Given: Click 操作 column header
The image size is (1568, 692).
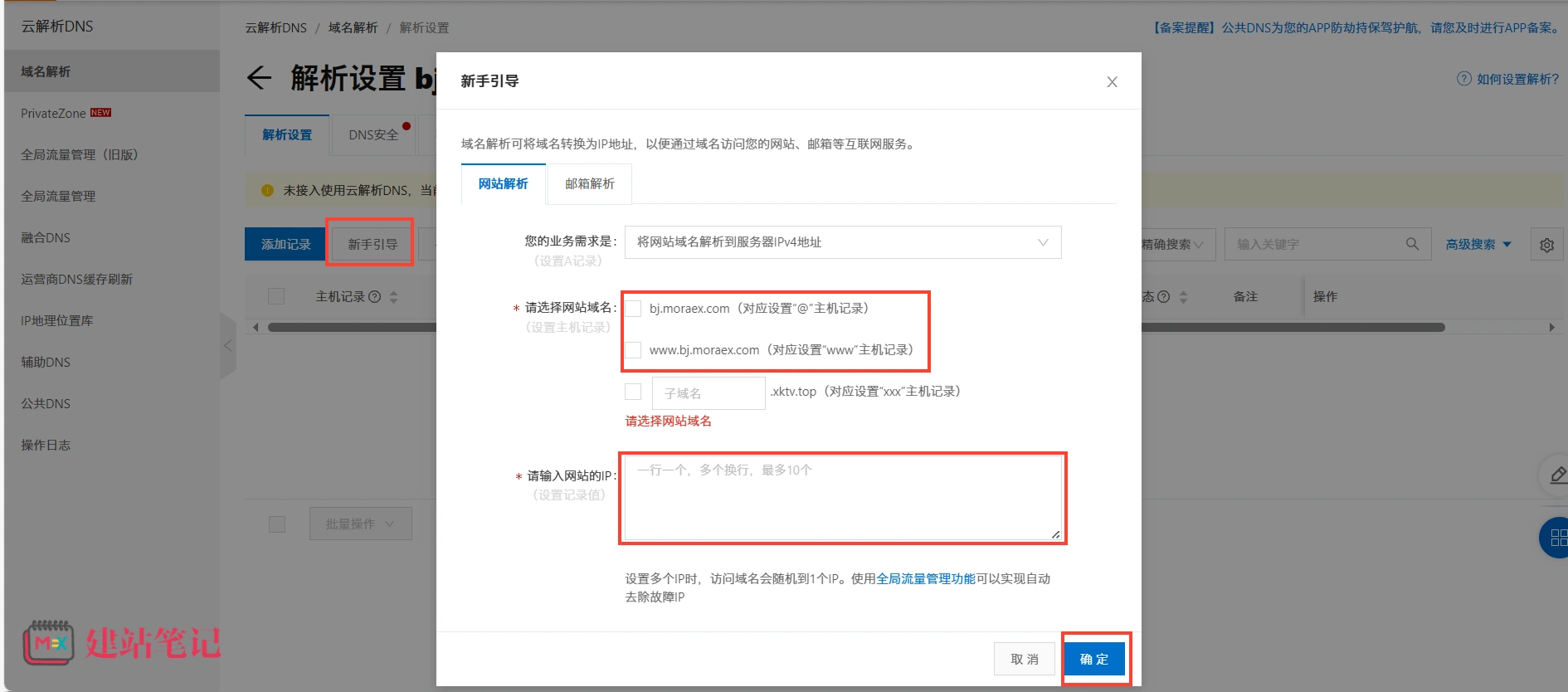Looking at the screenshot, I should [x=1325, y=296].
